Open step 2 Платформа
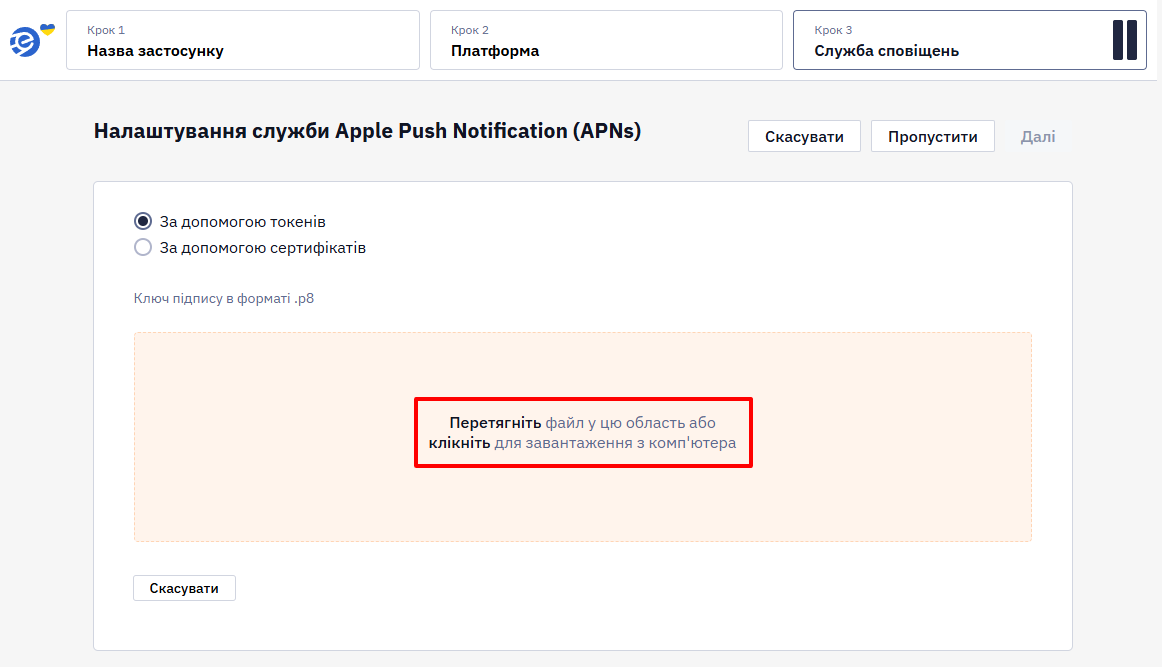The image size is (1162, 667). [606, 40]
